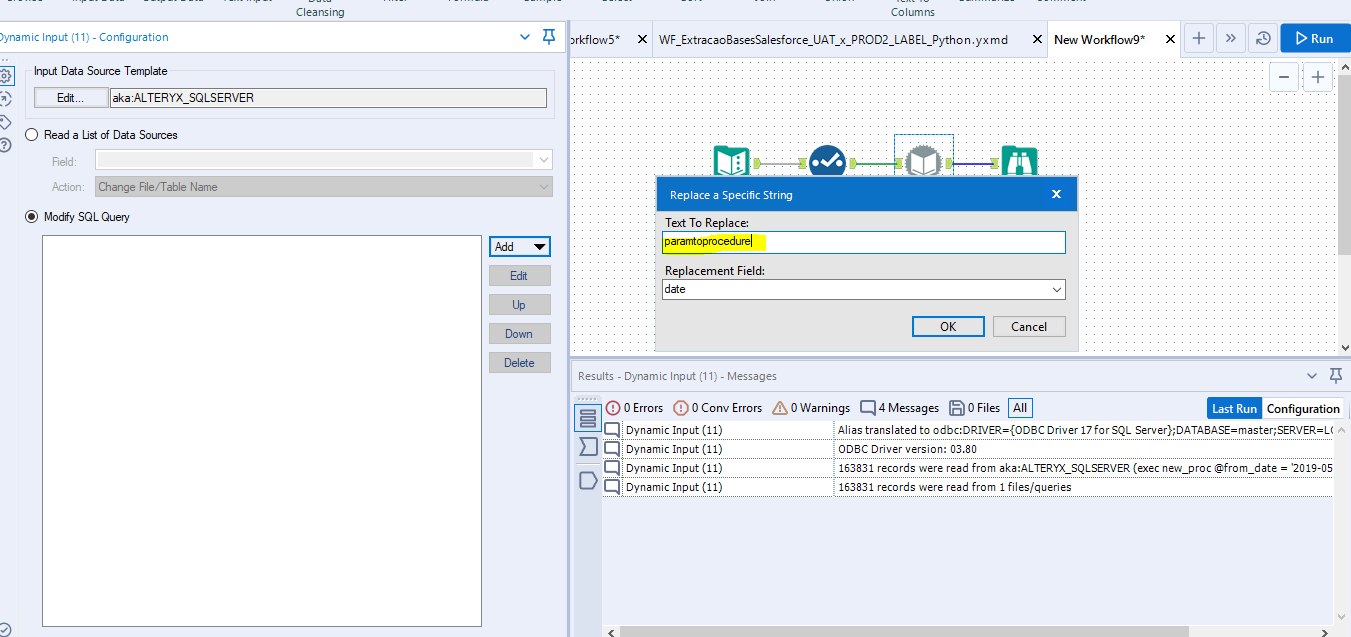Run the workflow
Viewport: 1351px width, 637px height.
pyautogui.click(x=1314, y=37)
